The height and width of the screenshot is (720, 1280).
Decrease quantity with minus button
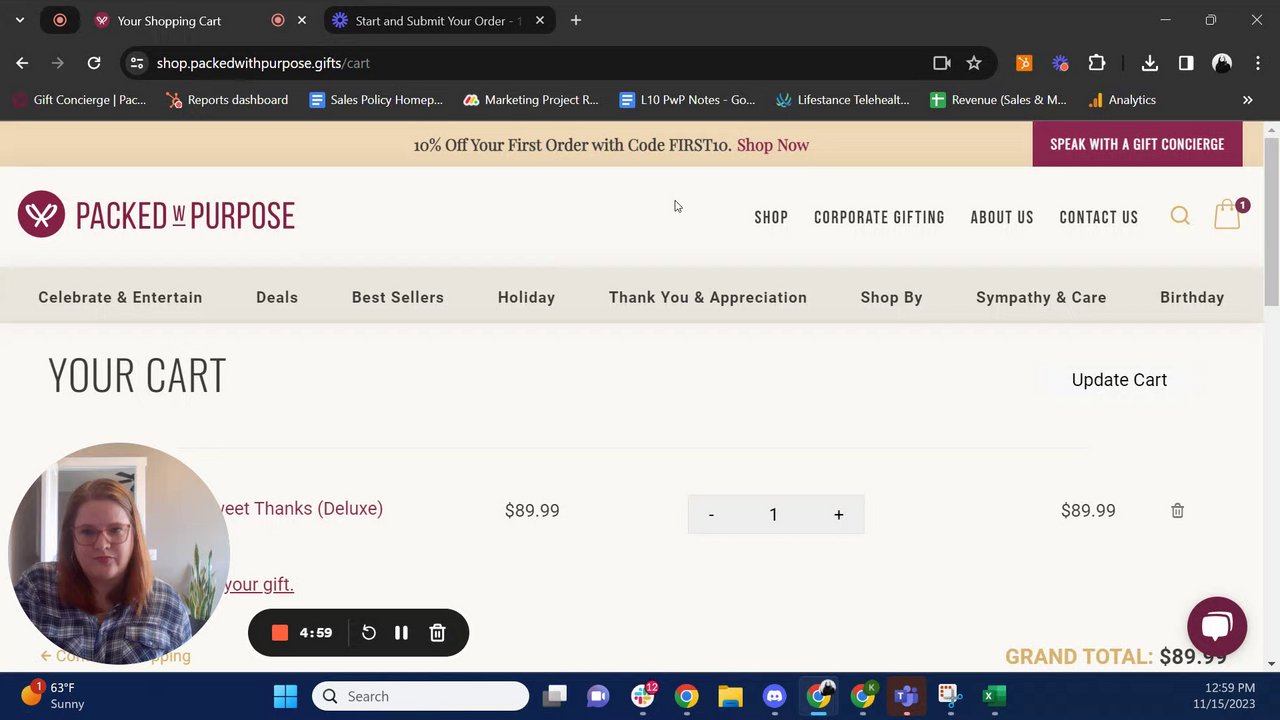(711, 514)
